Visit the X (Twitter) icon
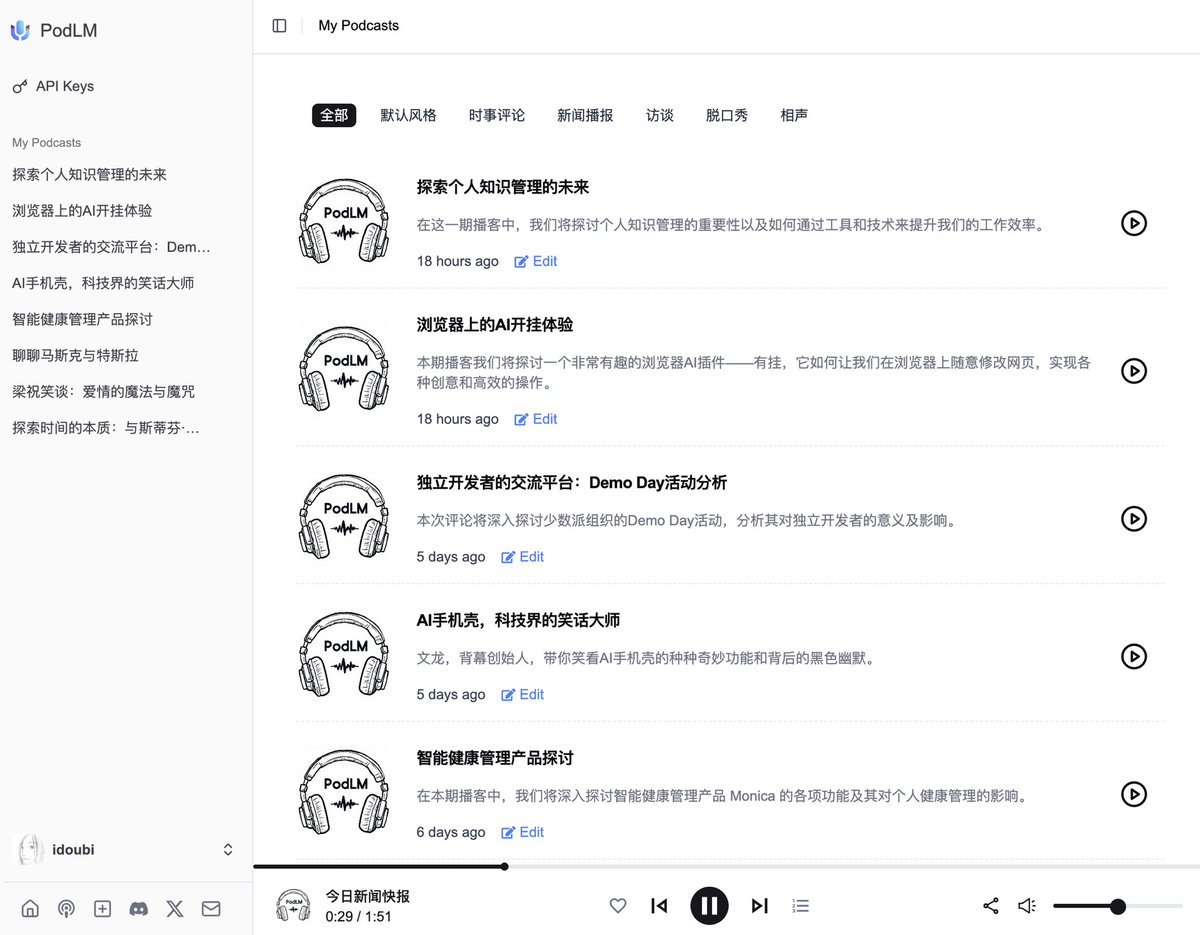Image resolution: width=1200 pixels, height=935 pixels. tap(175, 908)
